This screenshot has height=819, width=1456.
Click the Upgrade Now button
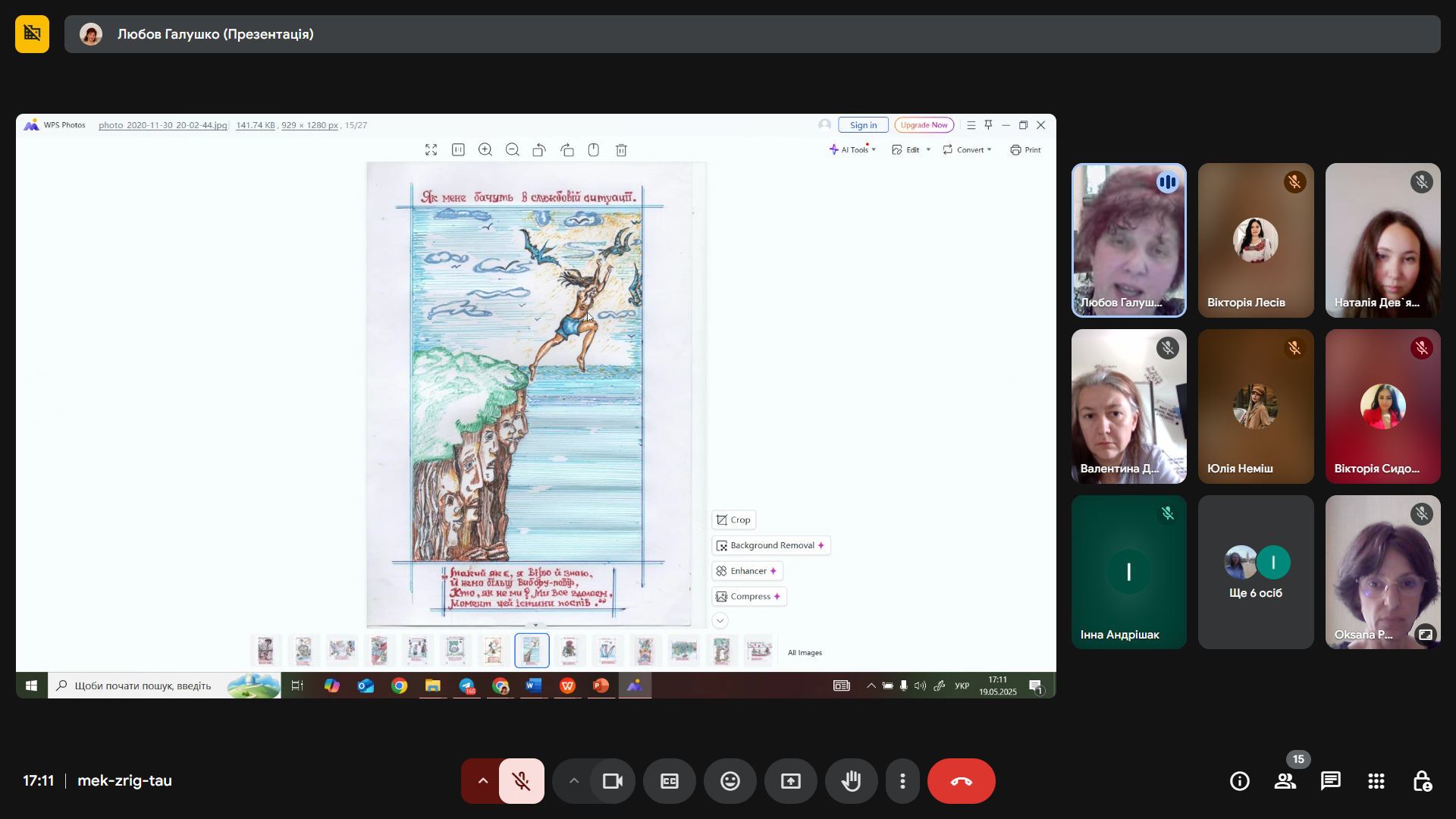(924, 125)
